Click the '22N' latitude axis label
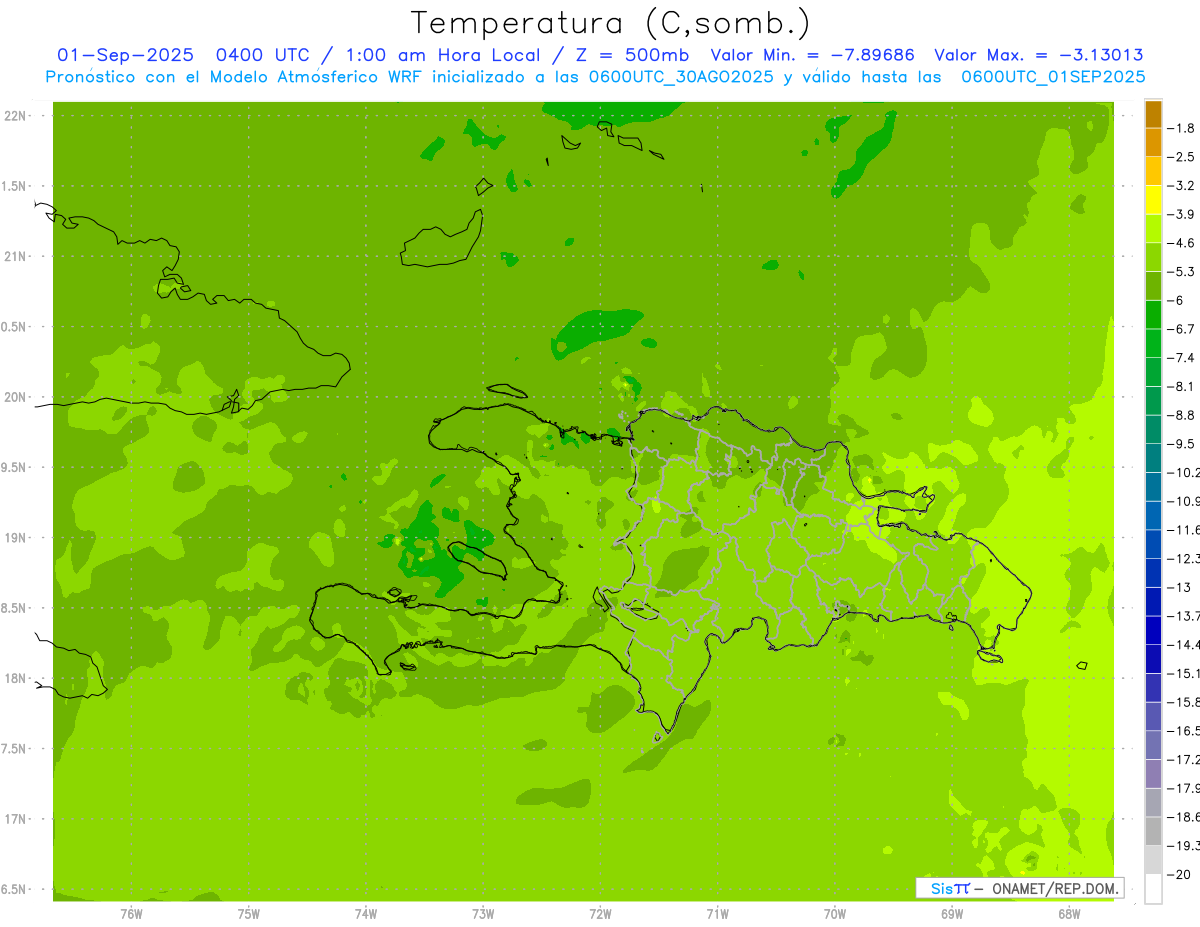Viewport: 1200px width, 927px height. tap(16, 116)
